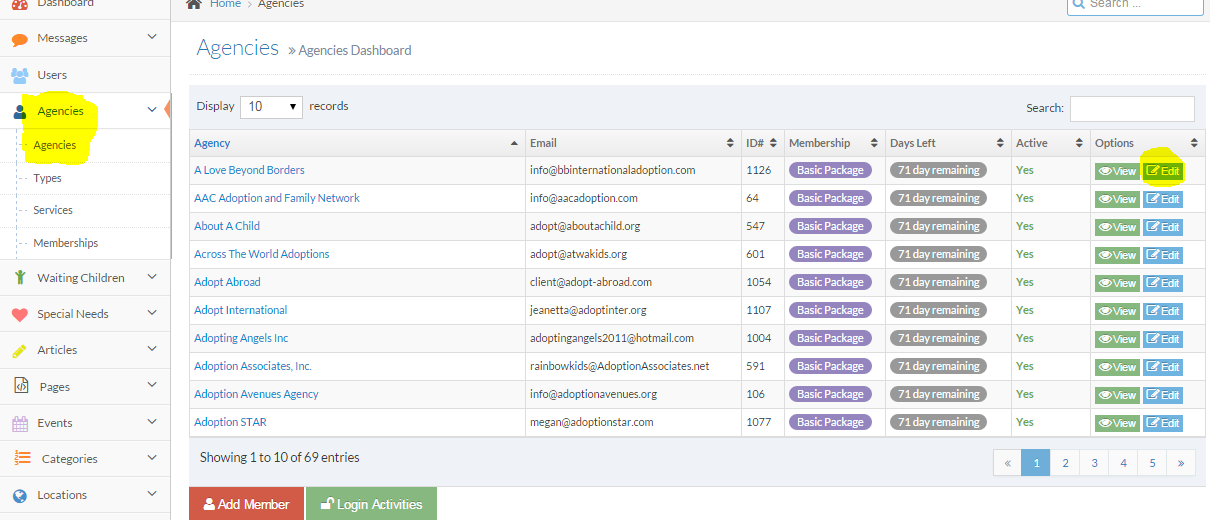Image resolution: width=1210 pixels, height=520 pixels.
Task: Click email adopt@atwakids.org
Action: (x=579, y=254)
